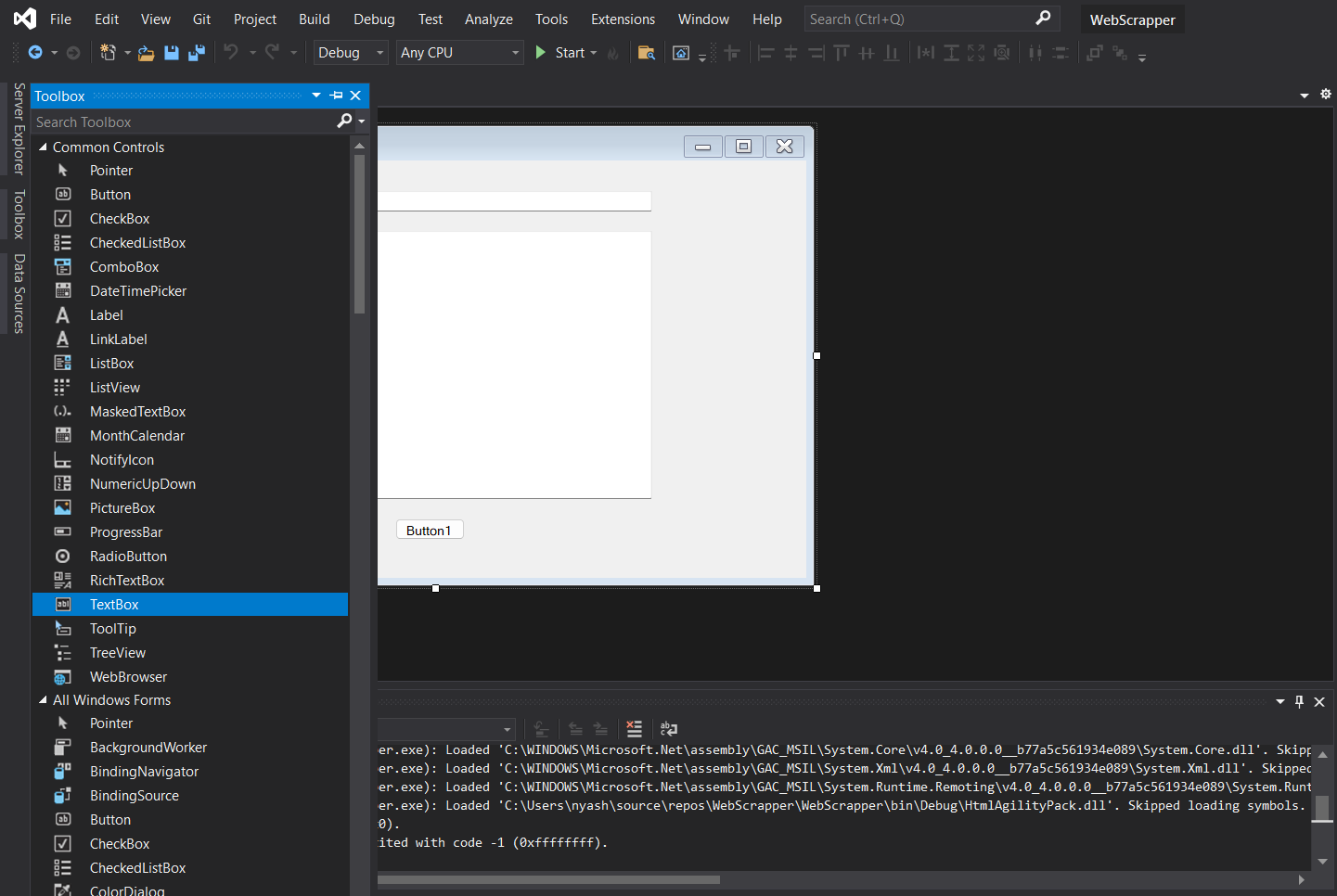Open the Extensions menu
Viewport: 1337px width, 896px height.
coord(623,19)
